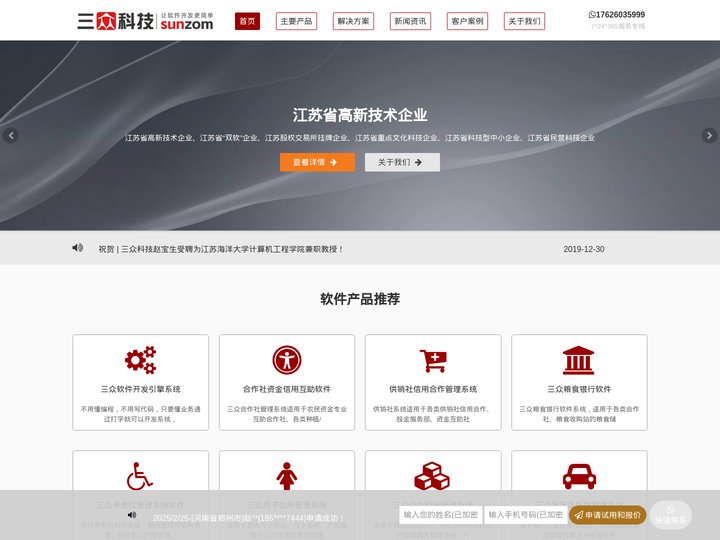Image resolution: width=720 pixels, height=540 pixels.
Task: Open the 主要产品 menu item
Action: (x=296, y=21)
